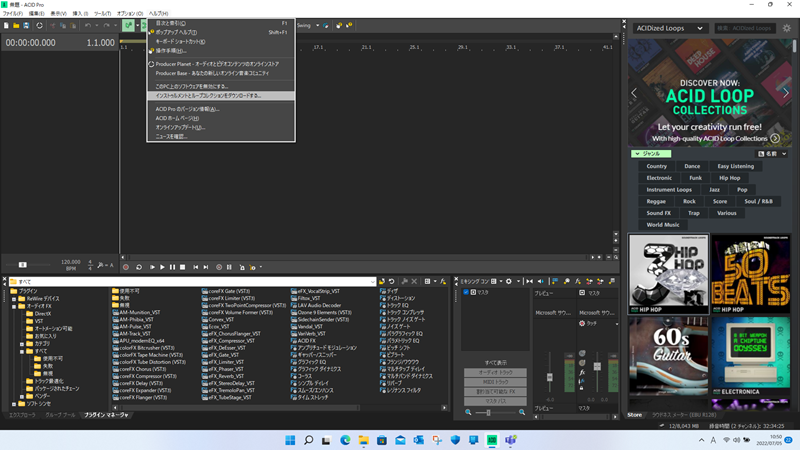This screenshot has width=800, height=450.
Task: Go to end of project
Action: [x=206, y=267]
